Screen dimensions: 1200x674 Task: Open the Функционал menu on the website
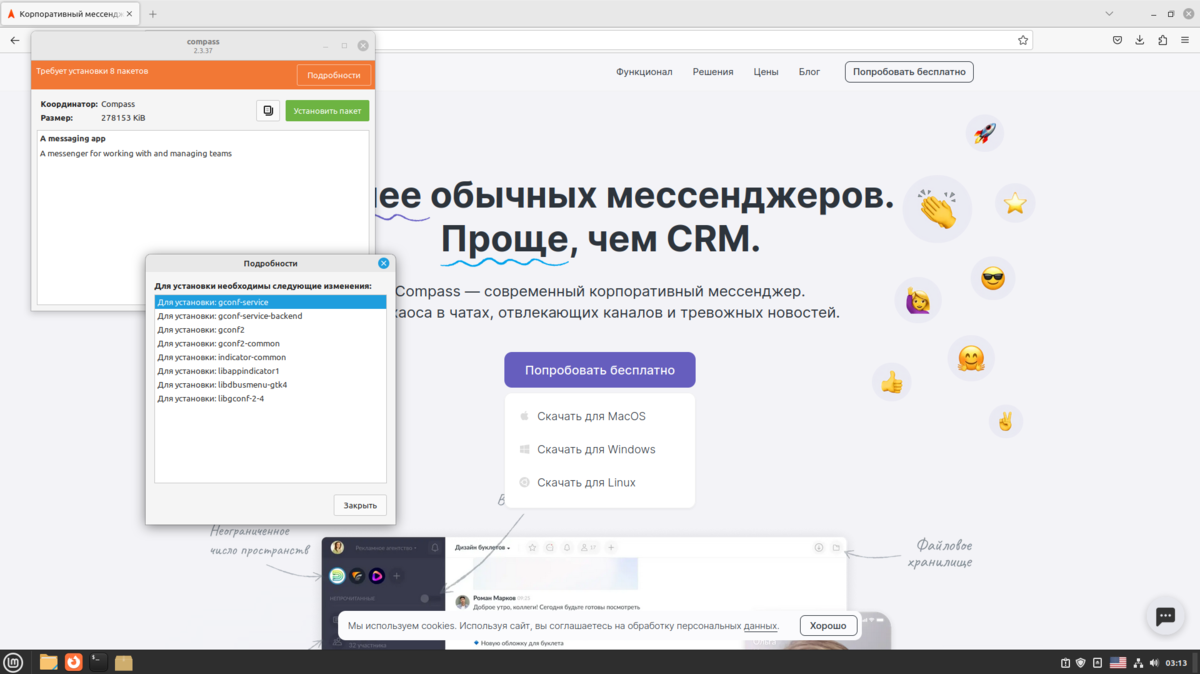(644, 72)
